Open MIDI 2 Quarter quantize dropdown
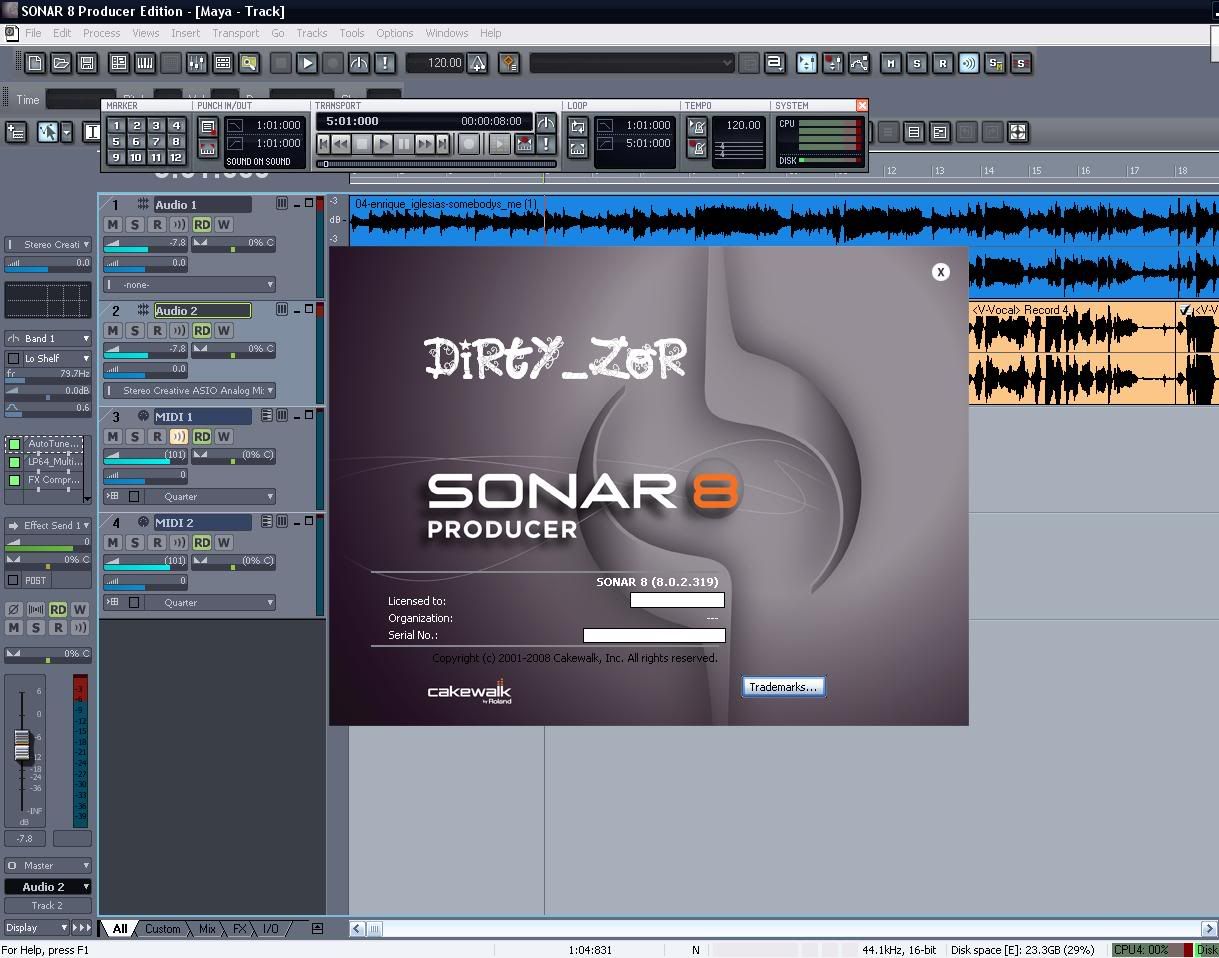Screen dimensions: 1219x958 point(210,603)
